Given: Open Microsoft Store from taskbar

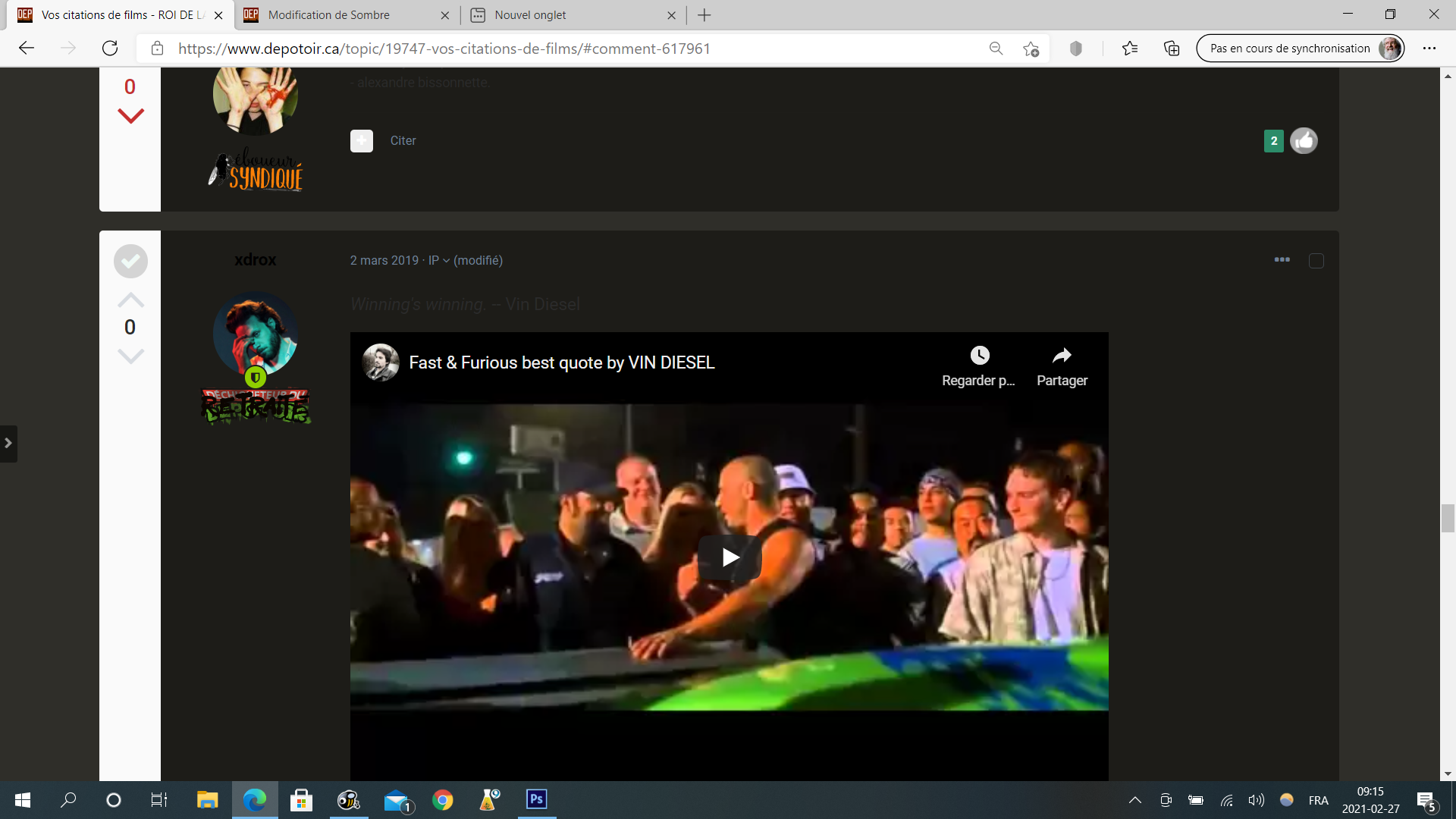Looking at the screenshot, I should (x=301, y=800).
